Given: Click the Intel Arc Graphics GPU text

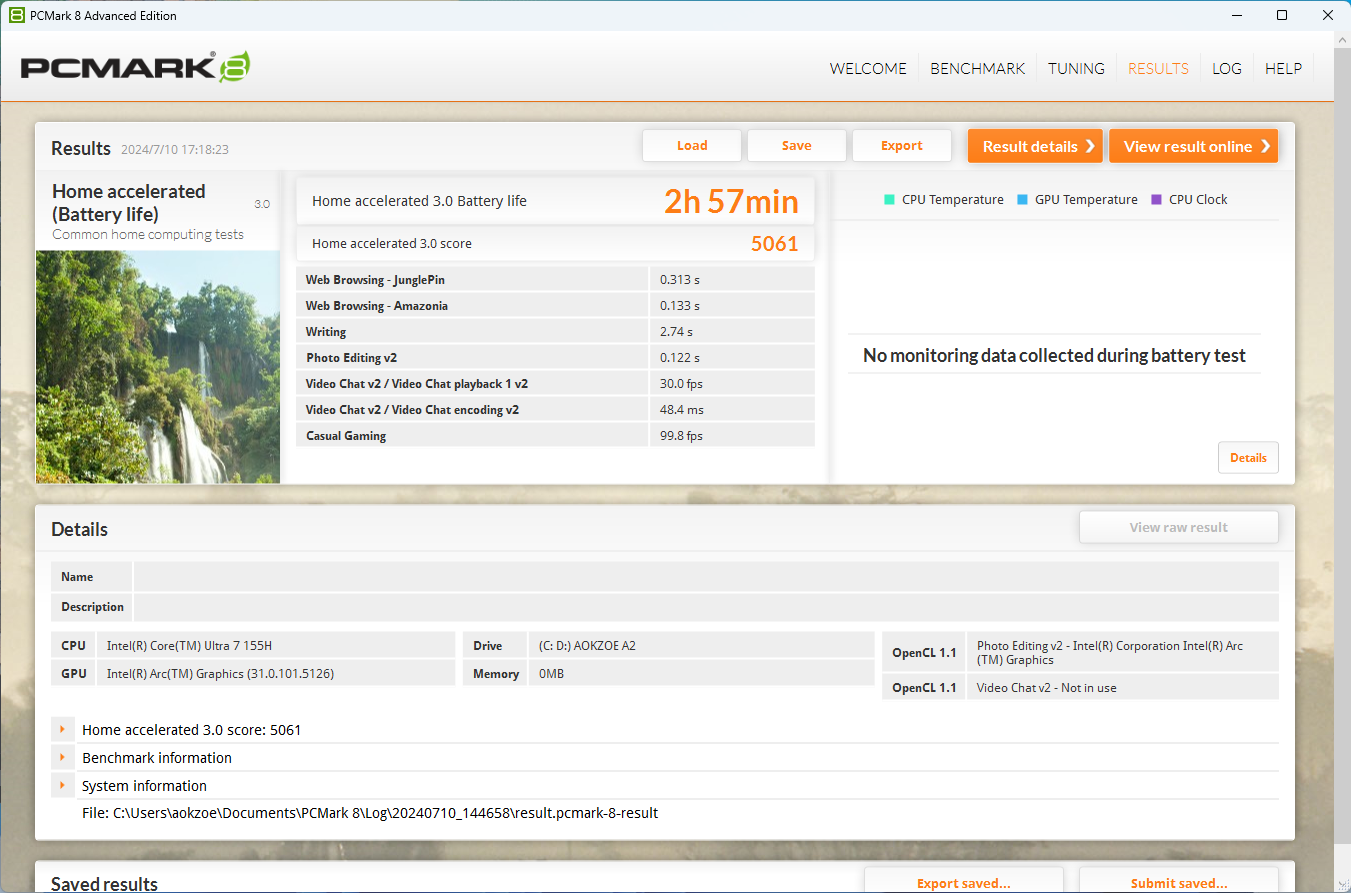Looking at the screenshot, I should (220, 673).
